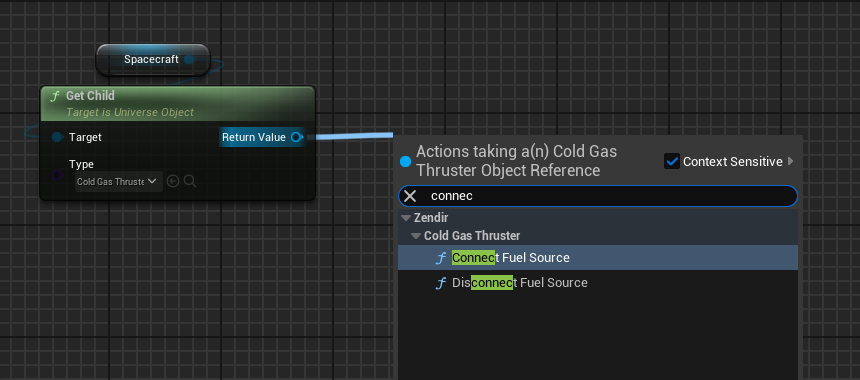Viewport: 860px width, 380px height.
Task: Click the Type class input pin
Action: click(58, 175)
